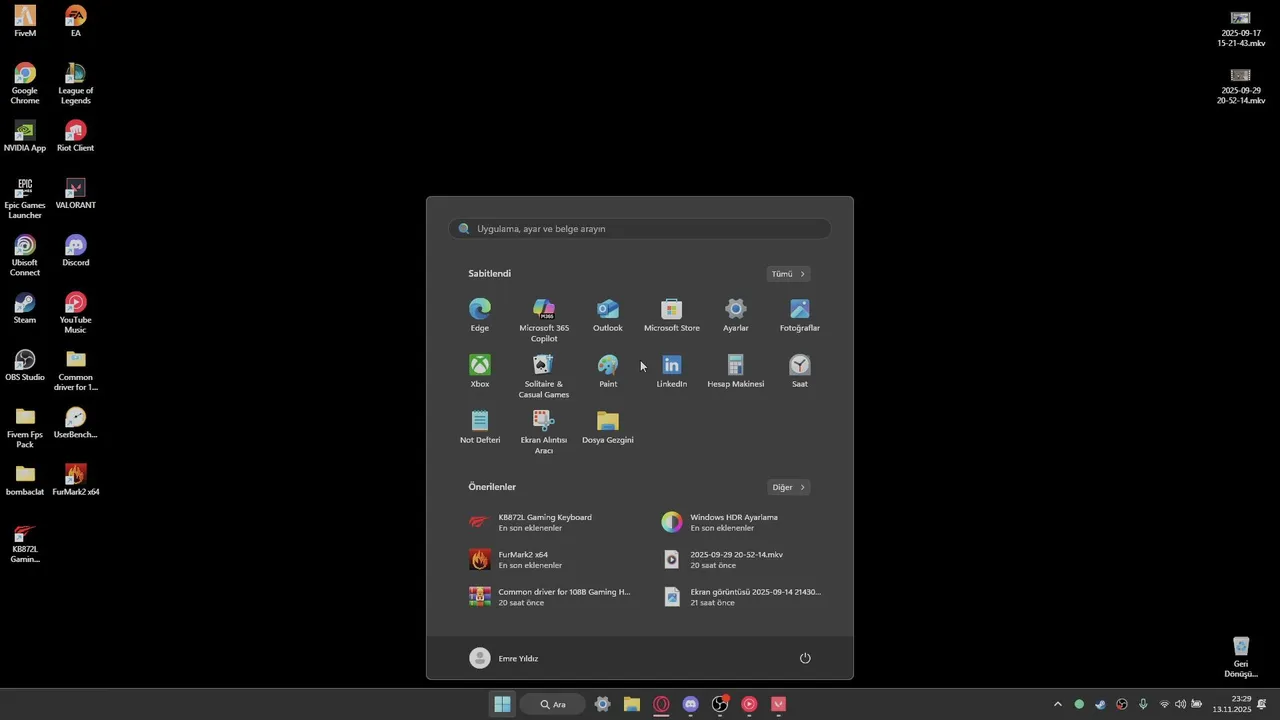Open YouTube Music on taskbar
Screen dimensions: 1280x720
[749, 704]
